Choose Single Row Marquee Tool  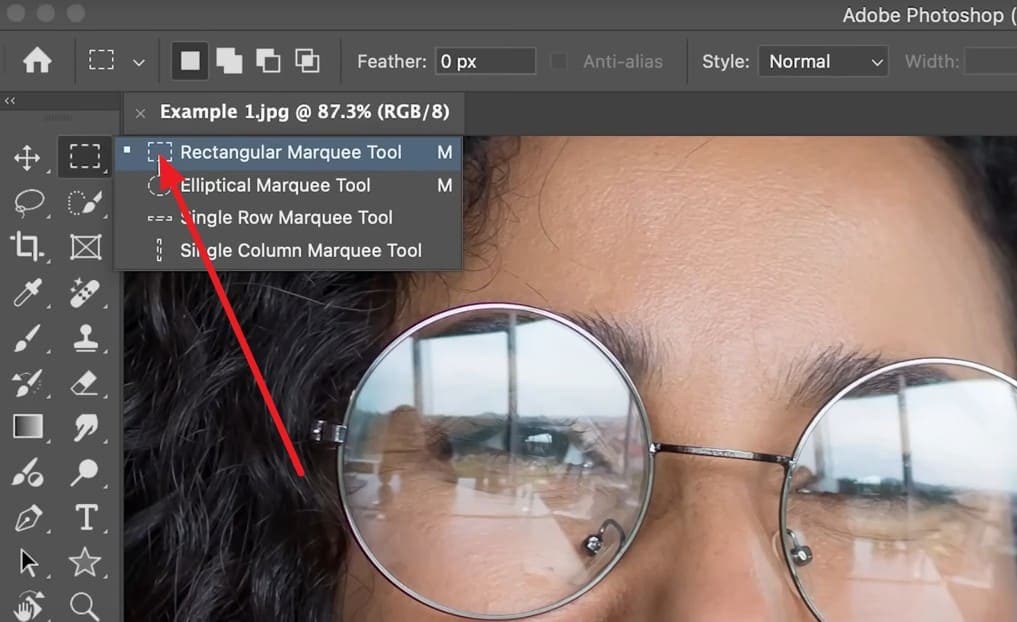[x=289, y=218]
